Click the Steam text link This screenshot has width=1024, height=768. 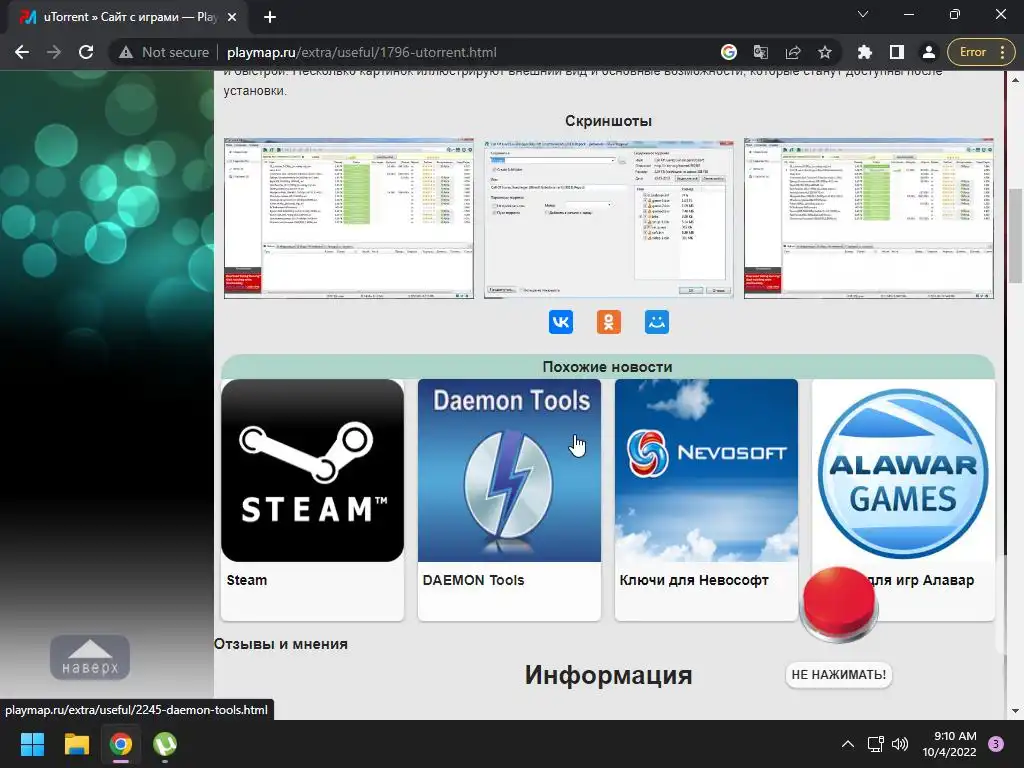tap(247, 580)
